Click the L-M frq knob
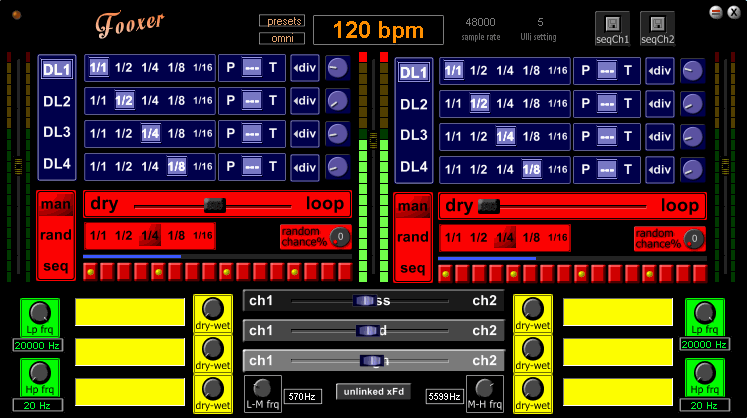The height and width of the screenshot is (418, 747). coord(262,388)
